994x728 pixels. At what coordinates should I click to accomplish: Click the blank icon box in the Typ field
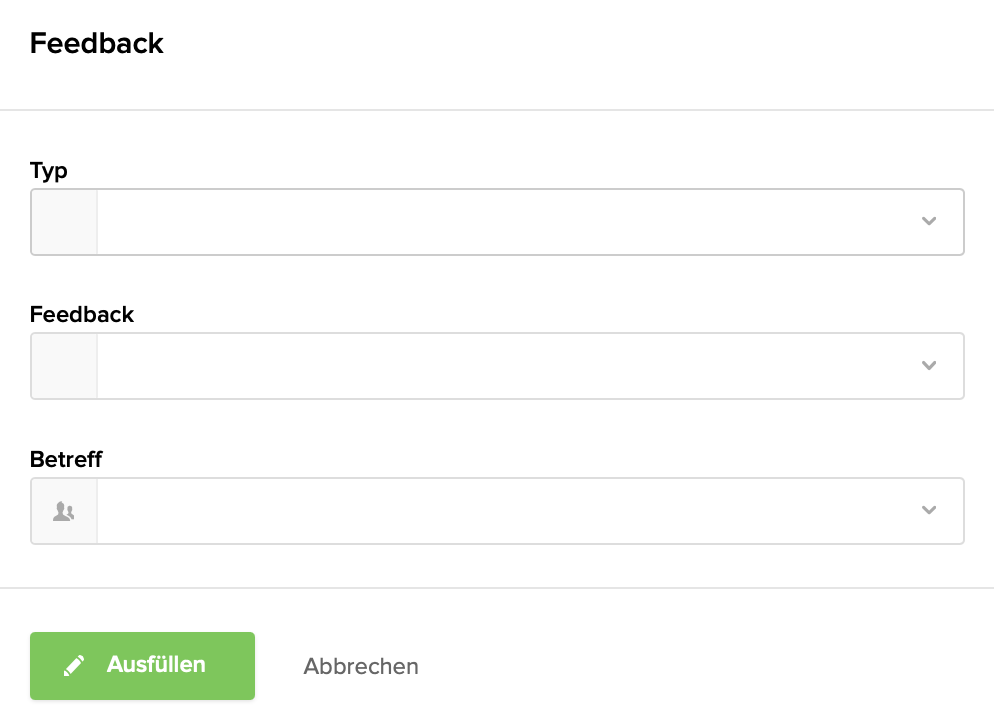pos(64,222)
